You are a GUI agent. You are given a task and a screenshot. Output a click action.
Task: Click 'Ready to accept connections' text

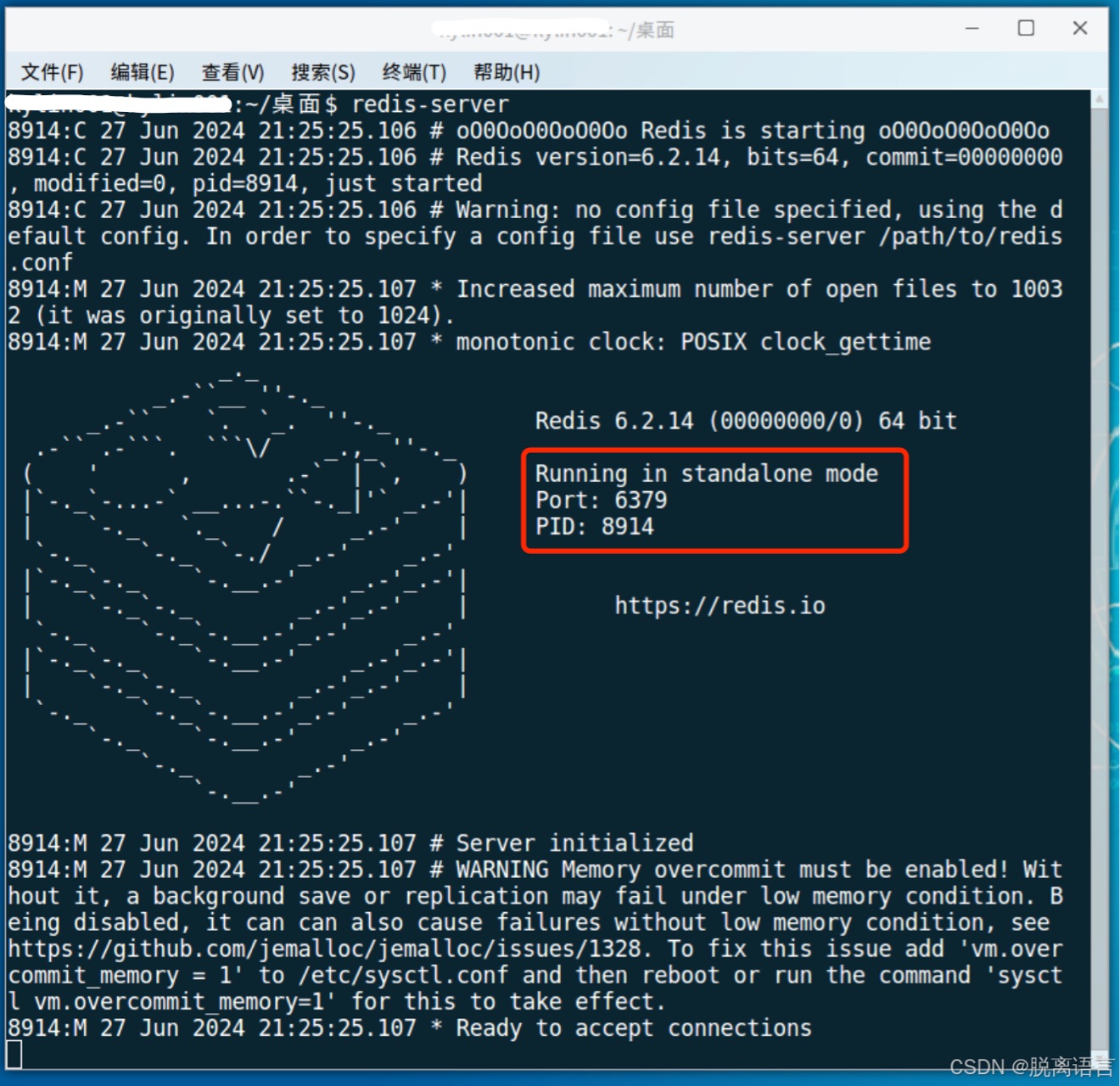[x=634, y=1028]
